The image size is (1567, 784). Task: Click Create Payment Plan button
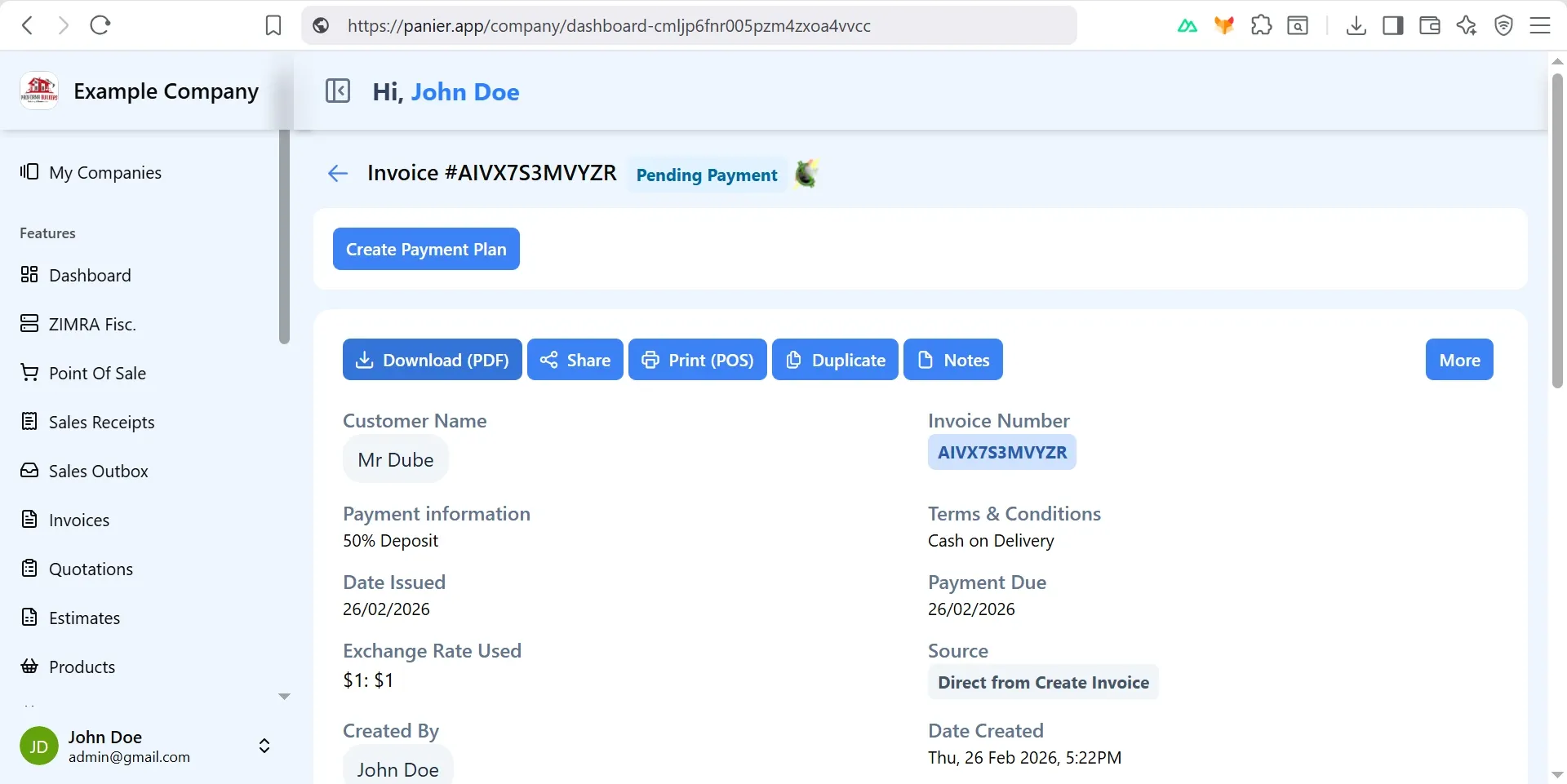point(426,249)
